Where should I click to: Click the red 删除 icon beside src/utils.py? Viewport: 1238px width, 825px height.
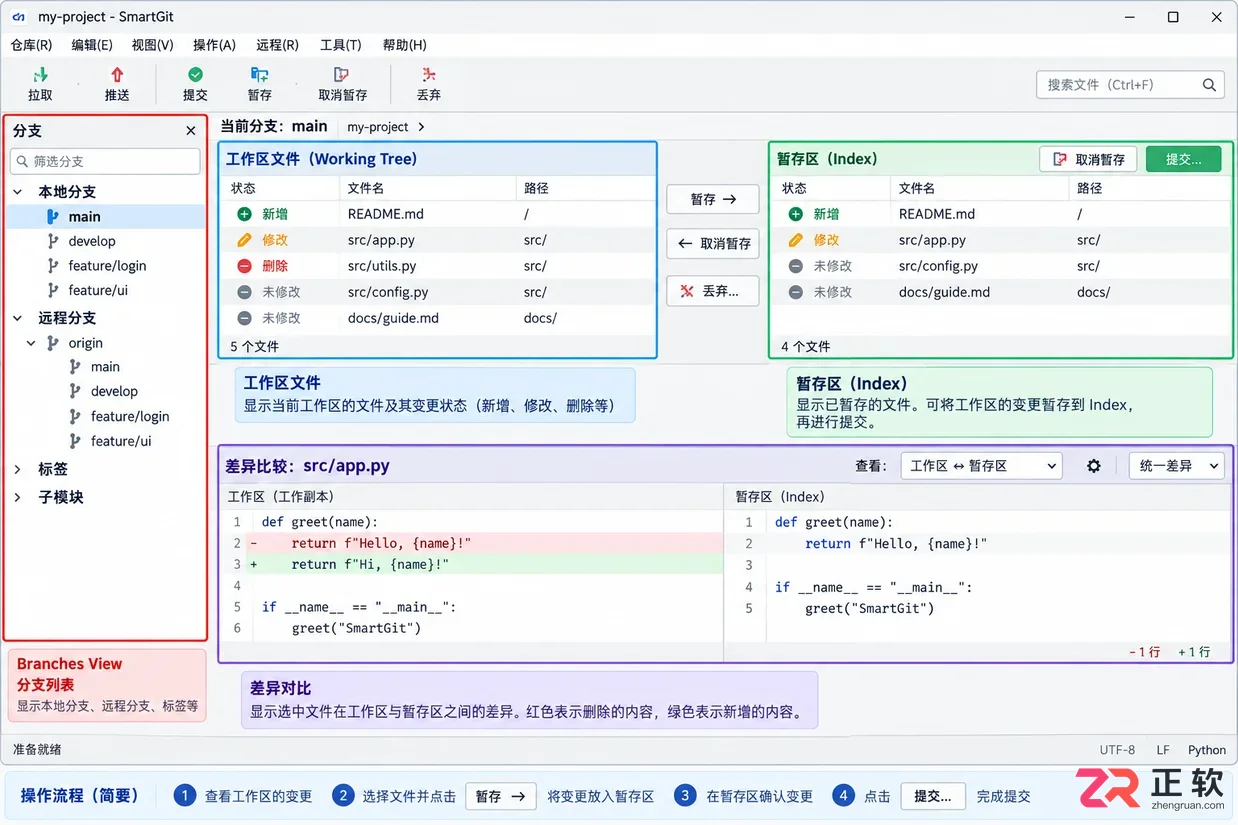[x=244, y=266]
